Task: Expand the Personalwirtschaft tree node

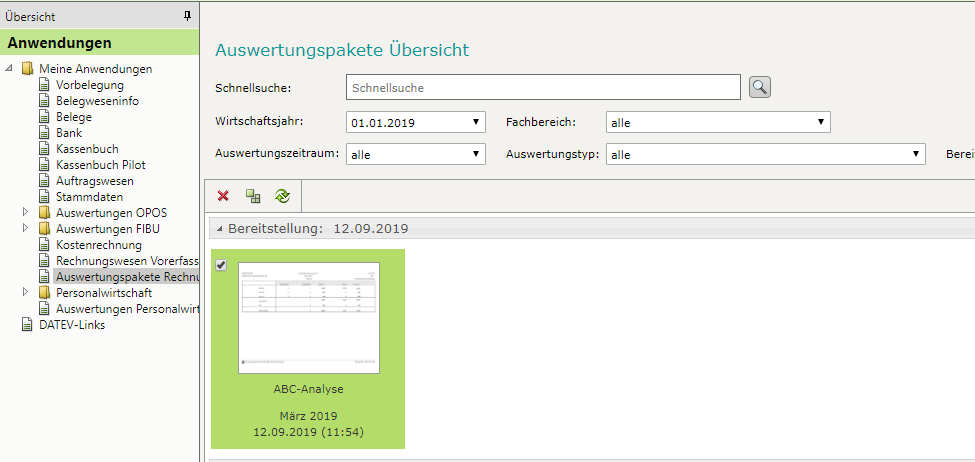Action: tap(25, 292)
